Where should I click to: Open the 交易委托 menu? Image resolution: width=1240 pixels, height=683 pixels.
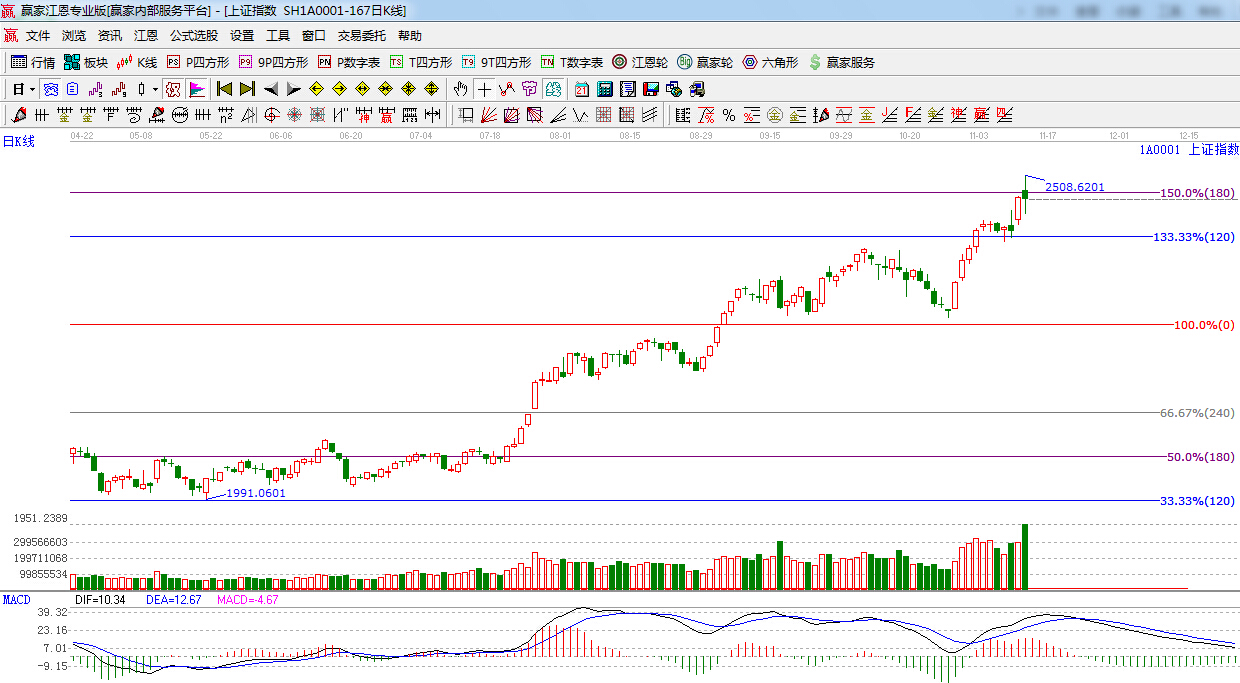361,35
